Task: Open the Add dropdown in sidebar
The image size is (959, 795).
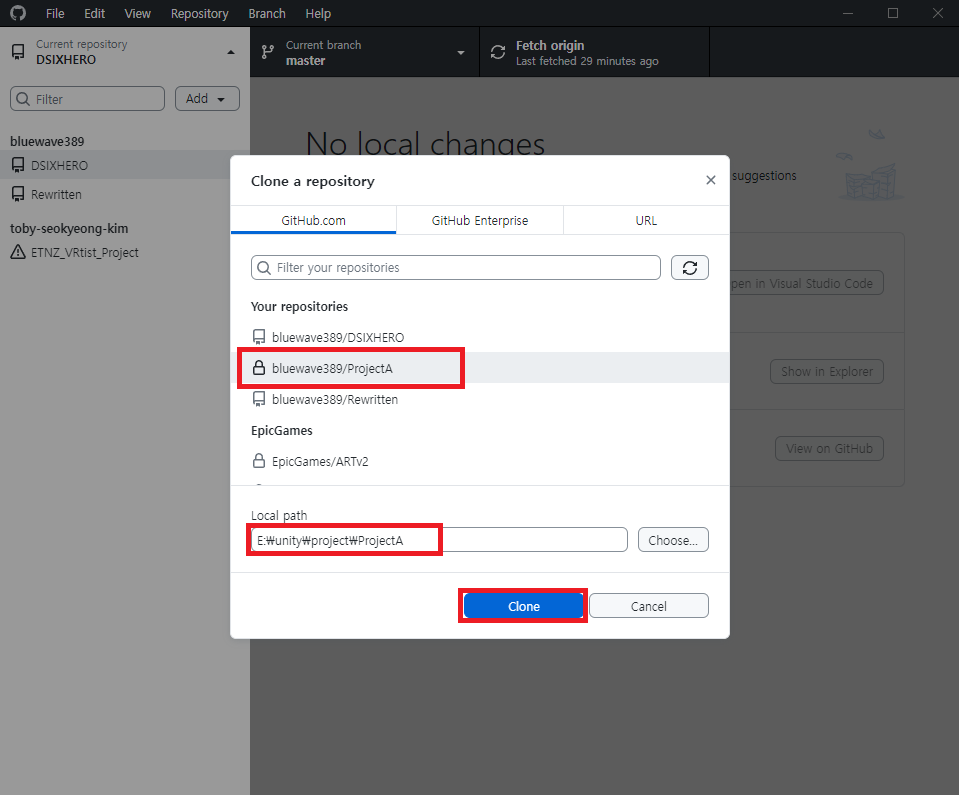Action: 207,98
